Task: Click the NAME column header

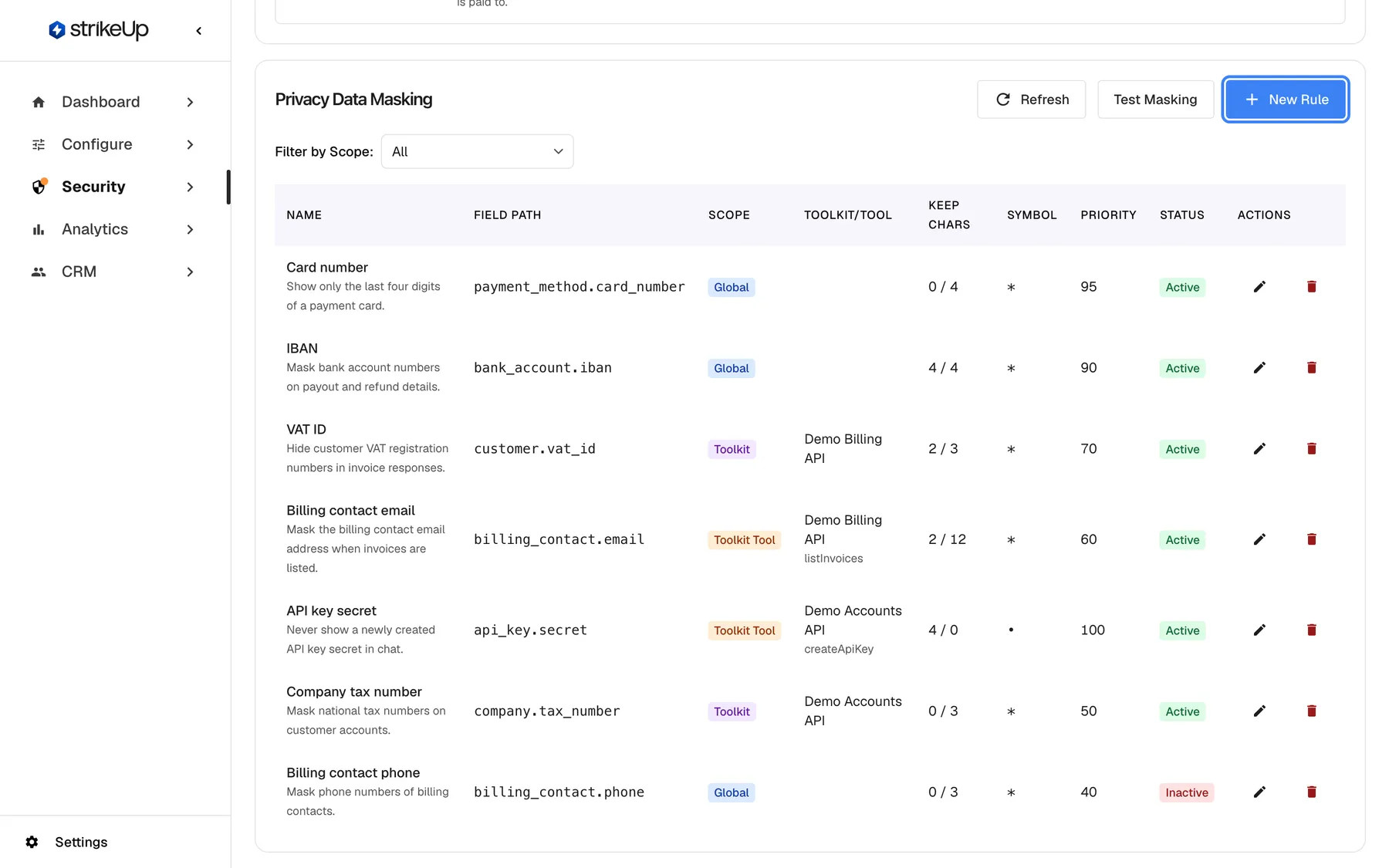Action: coord(304,215)
